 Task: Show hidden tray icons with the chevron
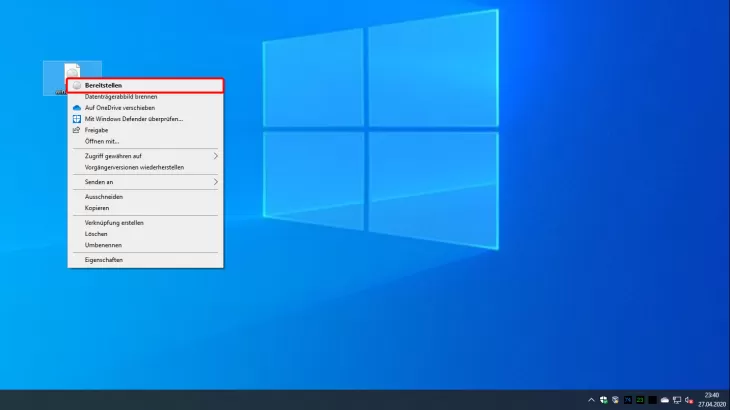click(591, 400)
